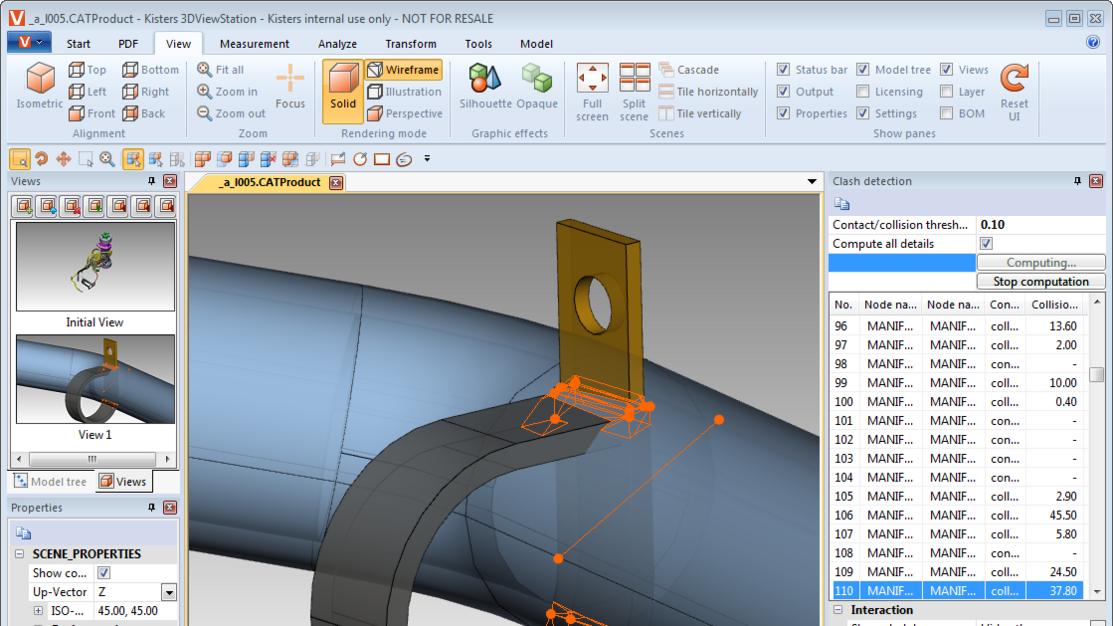Click Reset UI icon
This screenshot has width=1113, height=626.
coord(1014,92)
